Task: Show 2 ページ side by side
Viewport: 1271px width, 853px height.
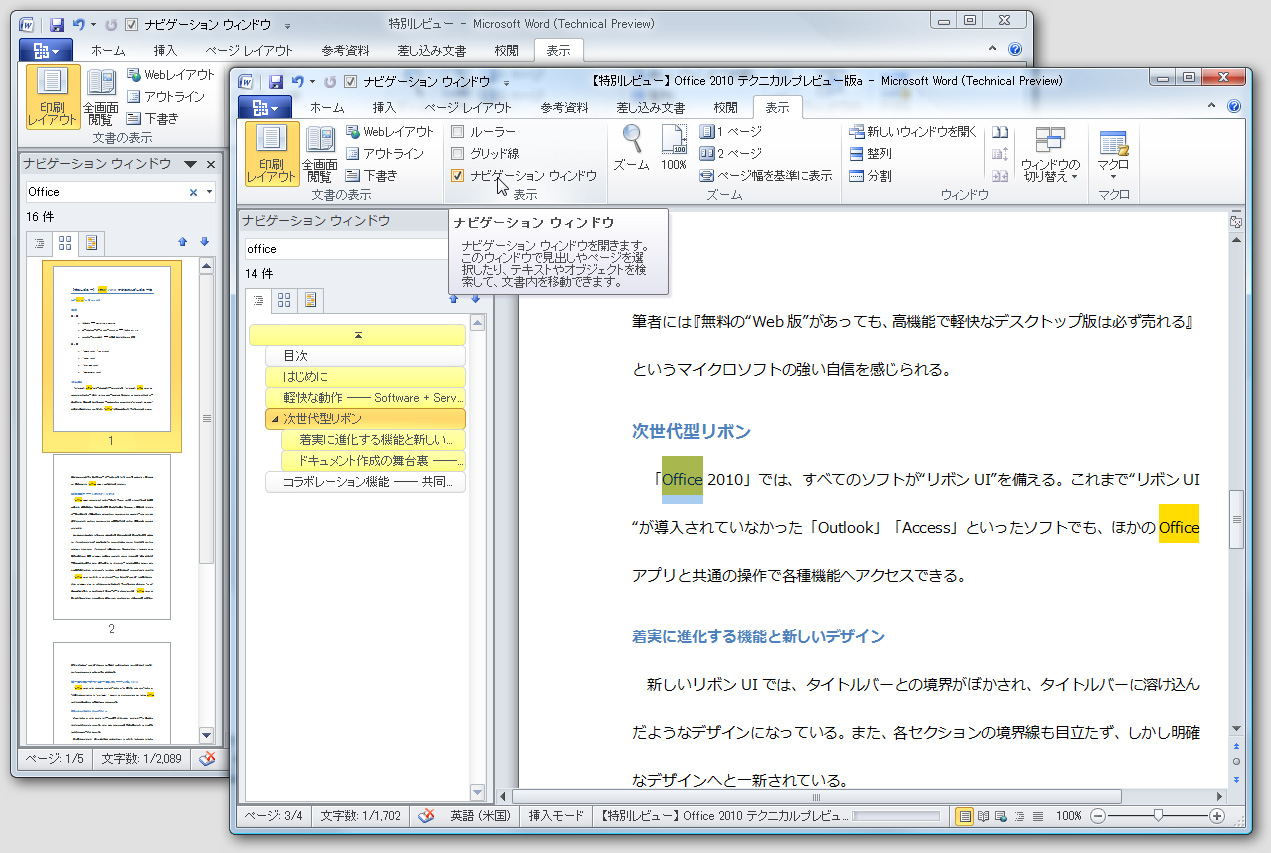Action: coord(730,154)
